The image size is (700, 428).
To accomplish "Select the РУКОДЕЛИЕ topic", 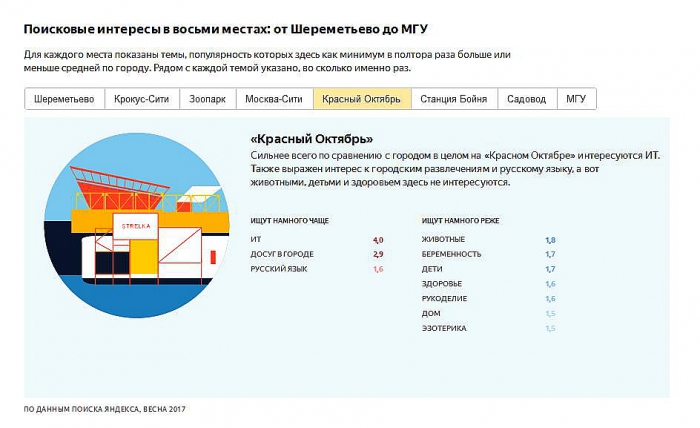I will pyautogui.click(x=444, y=299).
